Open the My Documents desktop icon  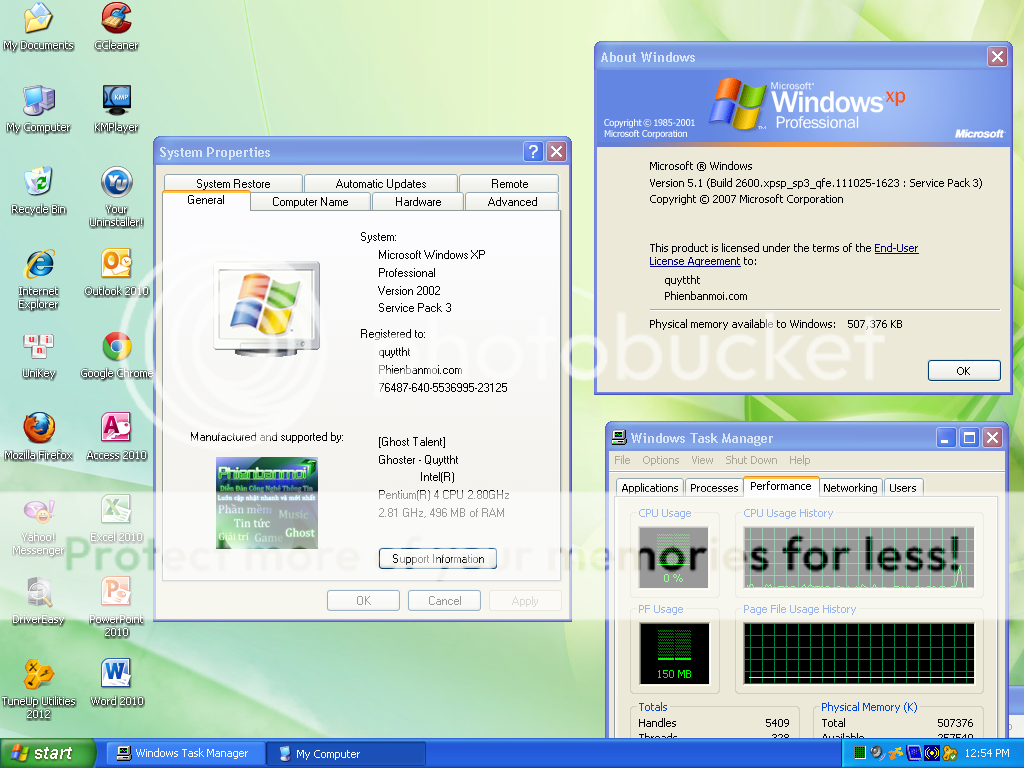[38, 27]
